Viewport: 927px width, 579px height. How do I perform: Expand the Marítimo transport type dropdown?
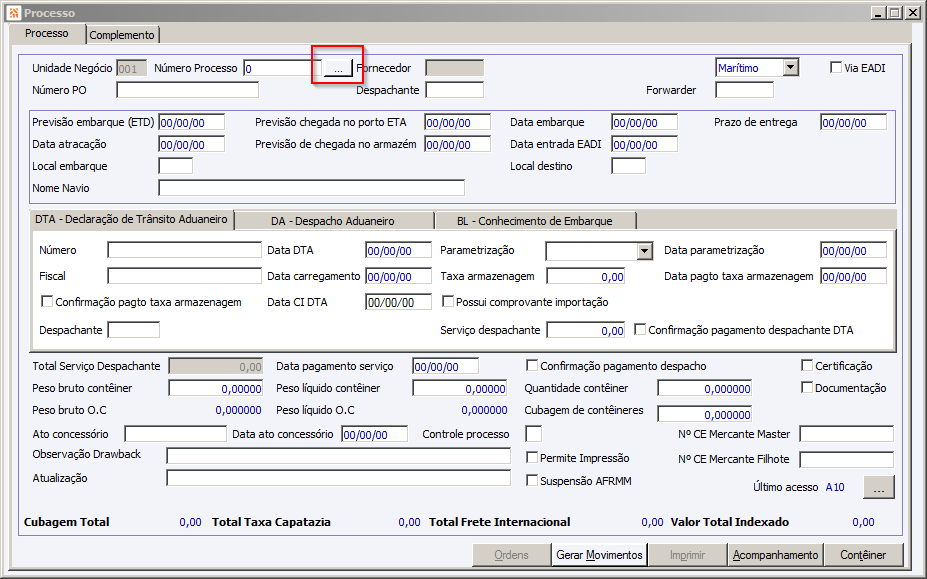[790, 68]
